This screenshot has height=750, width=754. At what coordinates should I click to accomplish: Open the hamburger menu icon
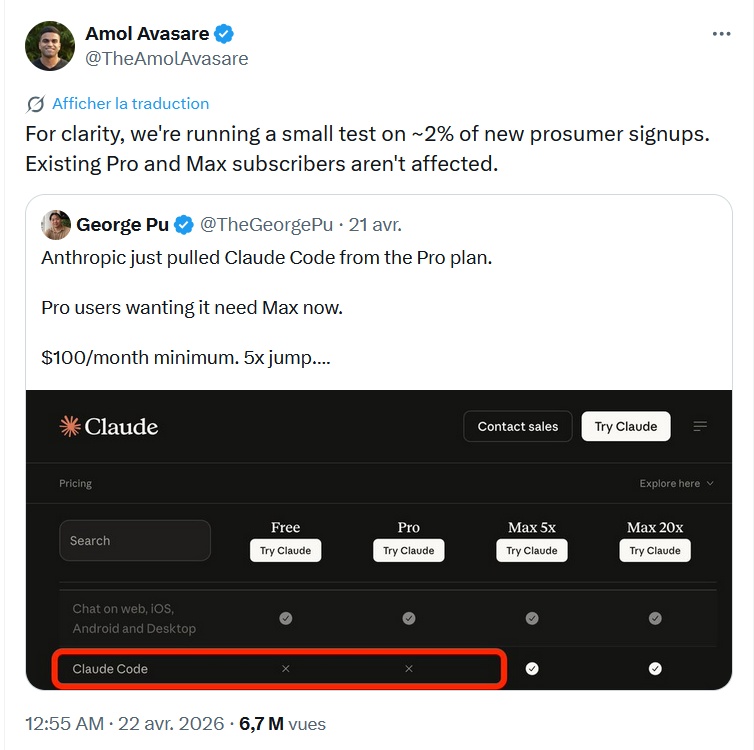700,427
